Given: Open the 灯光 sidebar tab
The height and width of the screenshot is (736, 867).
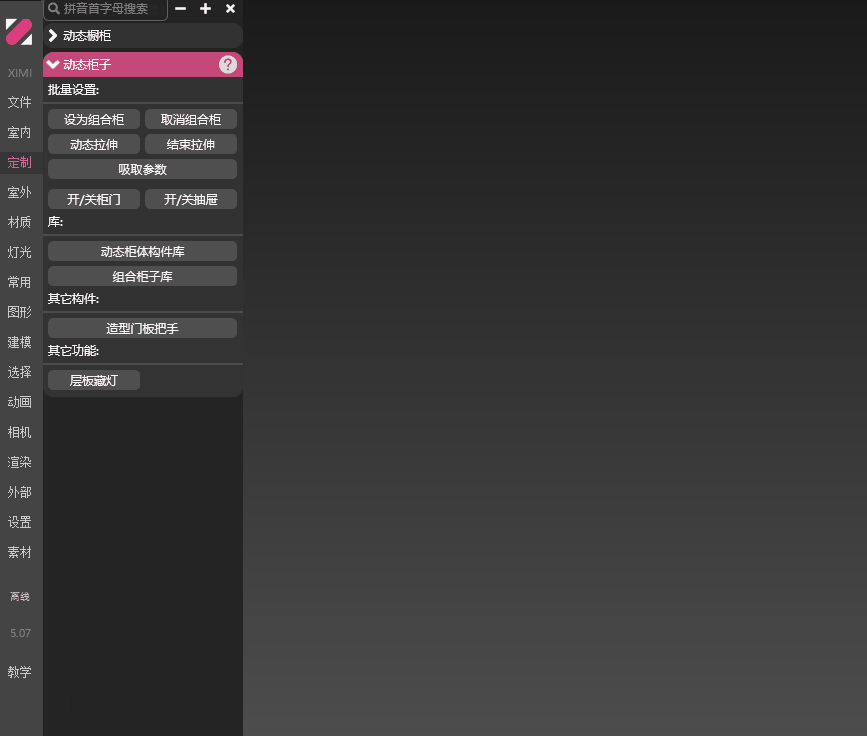Looking at the screenshot, I should click(20, 252).
